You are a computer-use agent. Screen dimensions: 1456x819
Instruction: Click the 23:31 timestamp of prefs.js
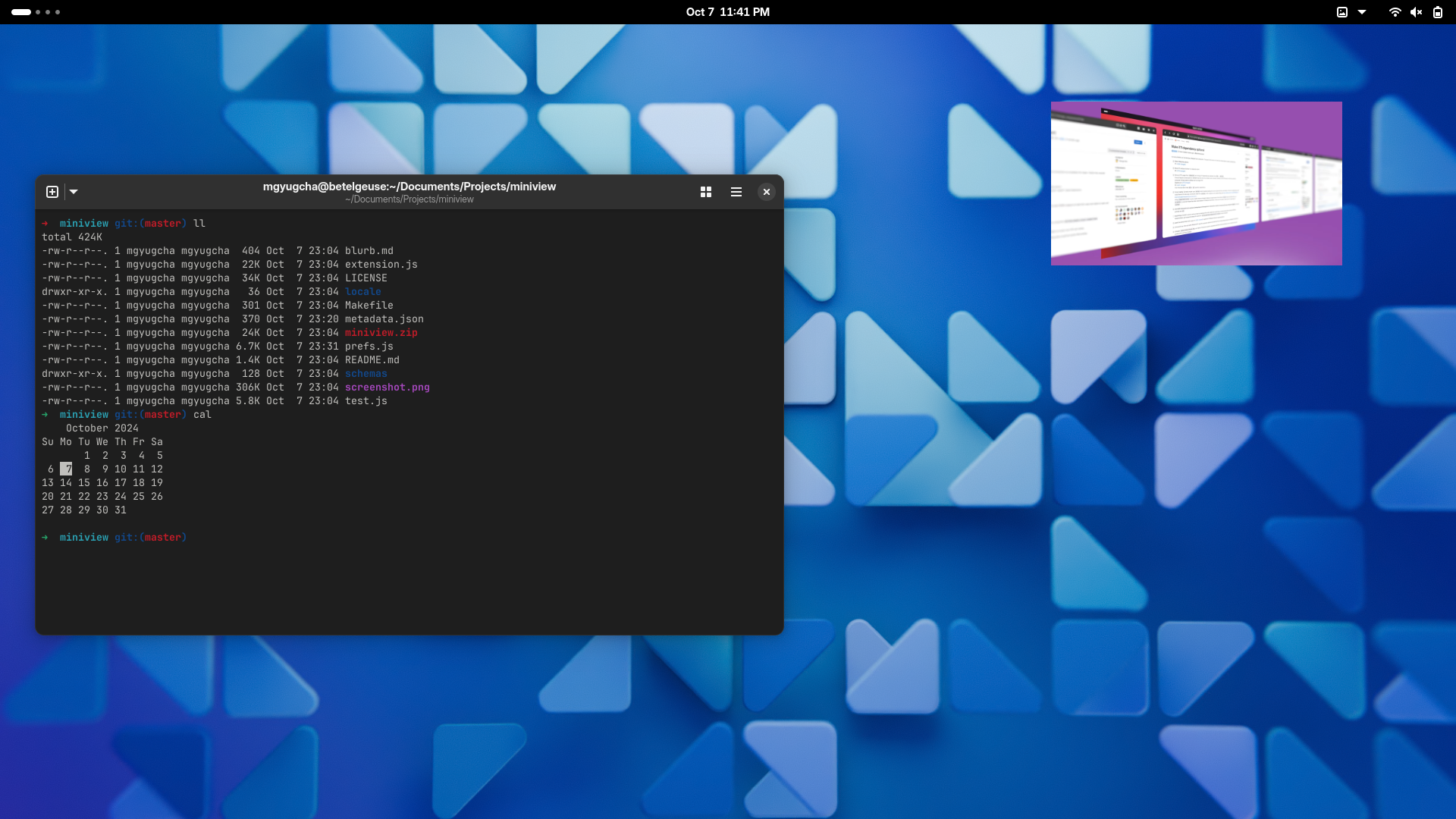pos(324,347)
